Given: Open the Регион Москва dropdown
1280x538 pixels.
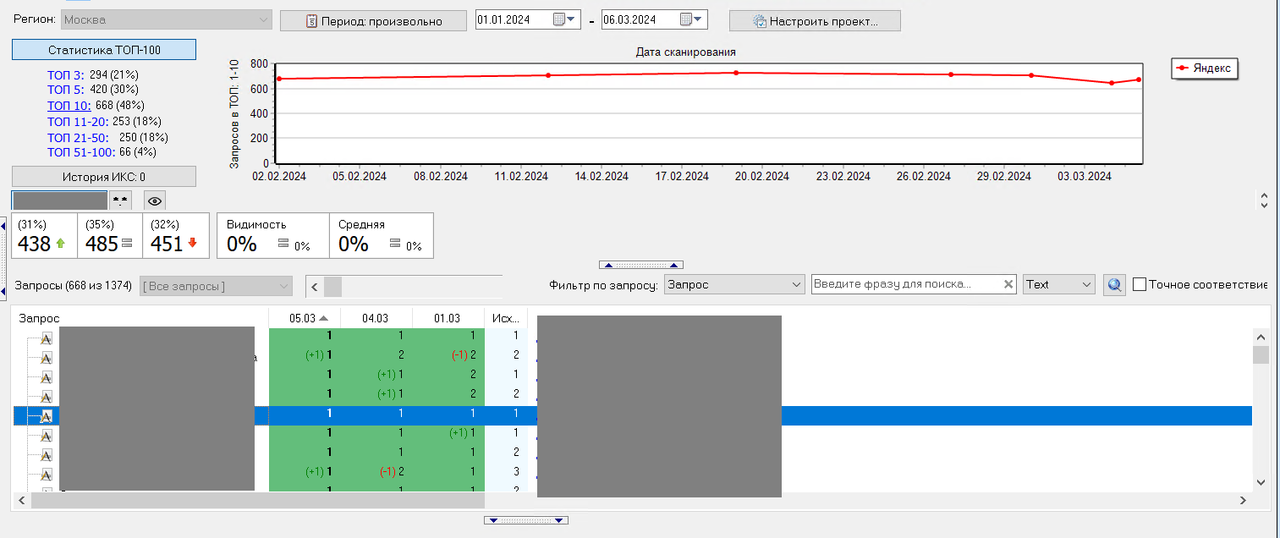Looking at the screenshot, I should click(x=167, y=19).
